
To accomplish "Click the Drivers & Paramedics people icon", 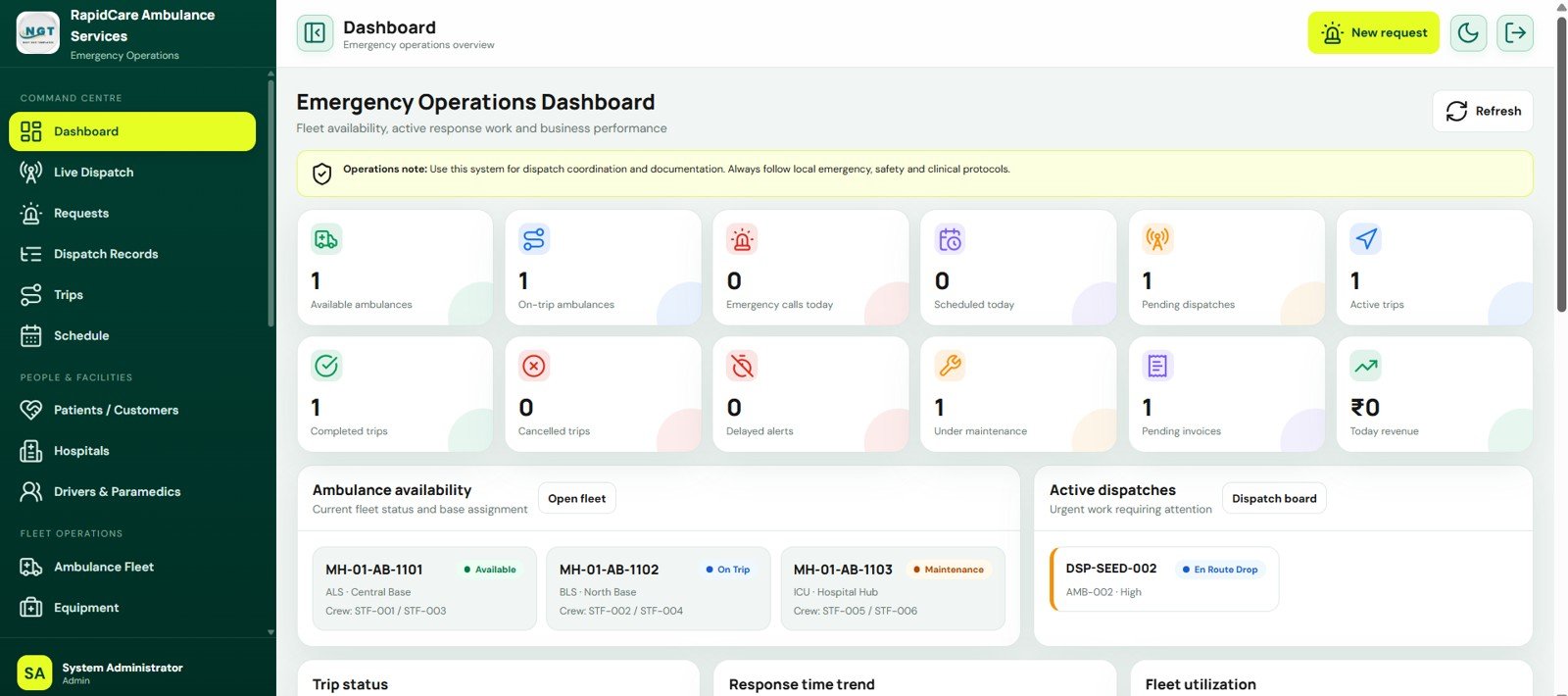I will tap(31, 492).
